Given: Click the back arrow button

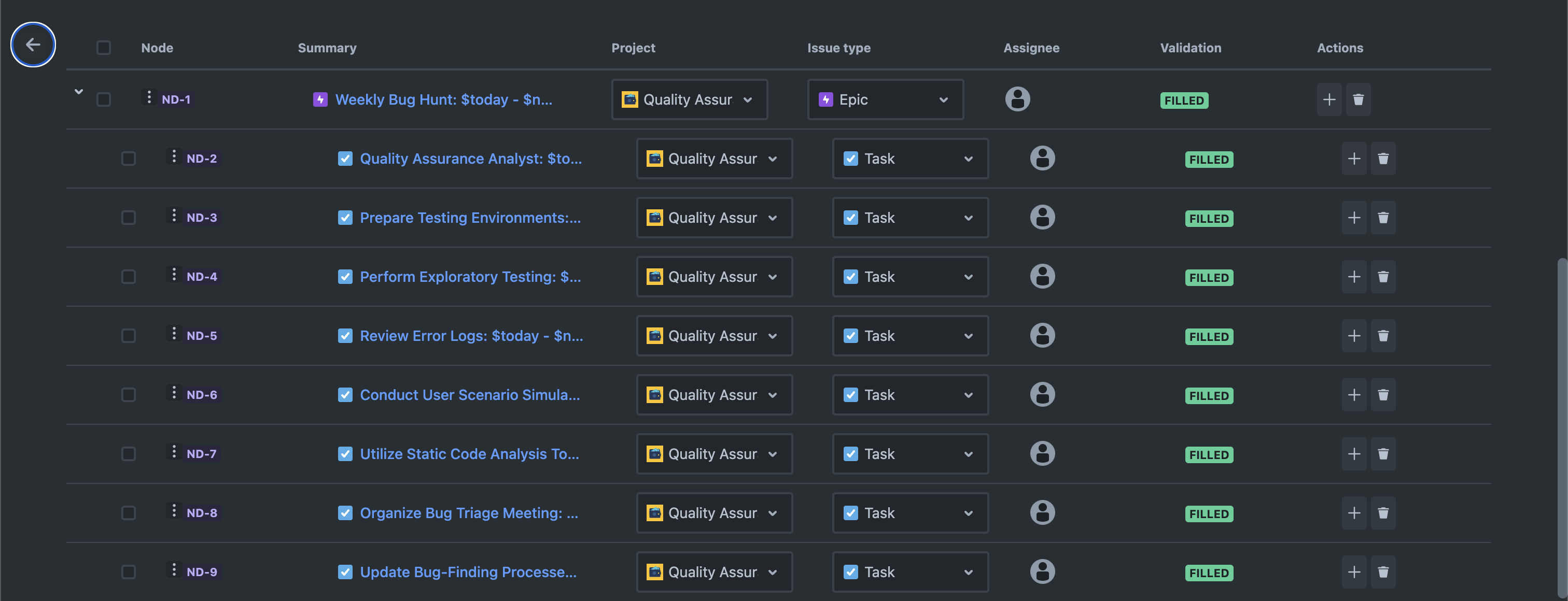Looking at the screenshot, I should 33,45.
